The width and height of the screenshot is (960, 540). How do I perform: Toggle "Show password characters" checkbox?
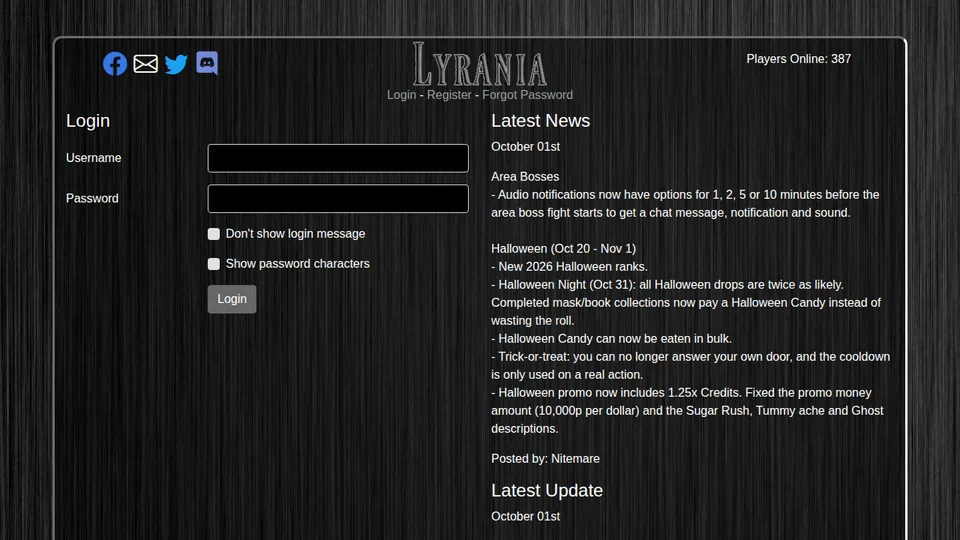(214, 264)
